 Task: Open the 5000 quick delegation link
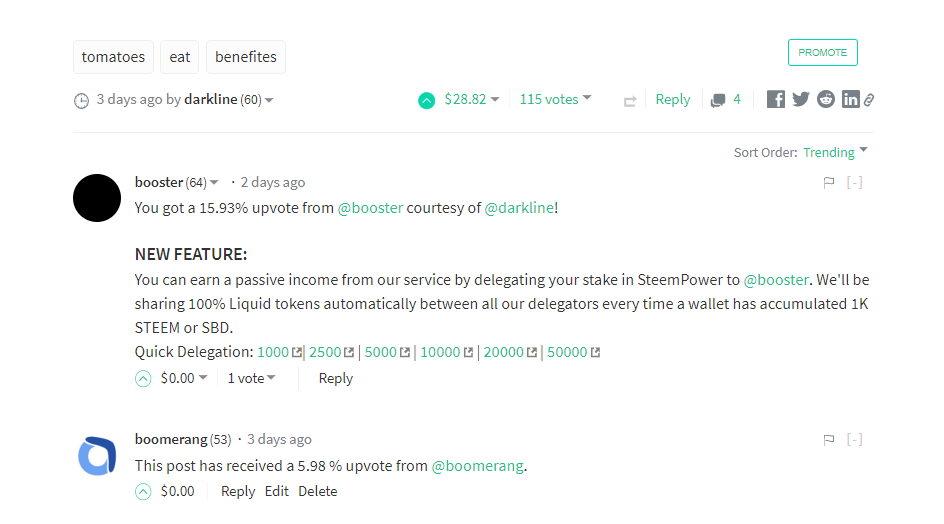(x=381, y=352)
